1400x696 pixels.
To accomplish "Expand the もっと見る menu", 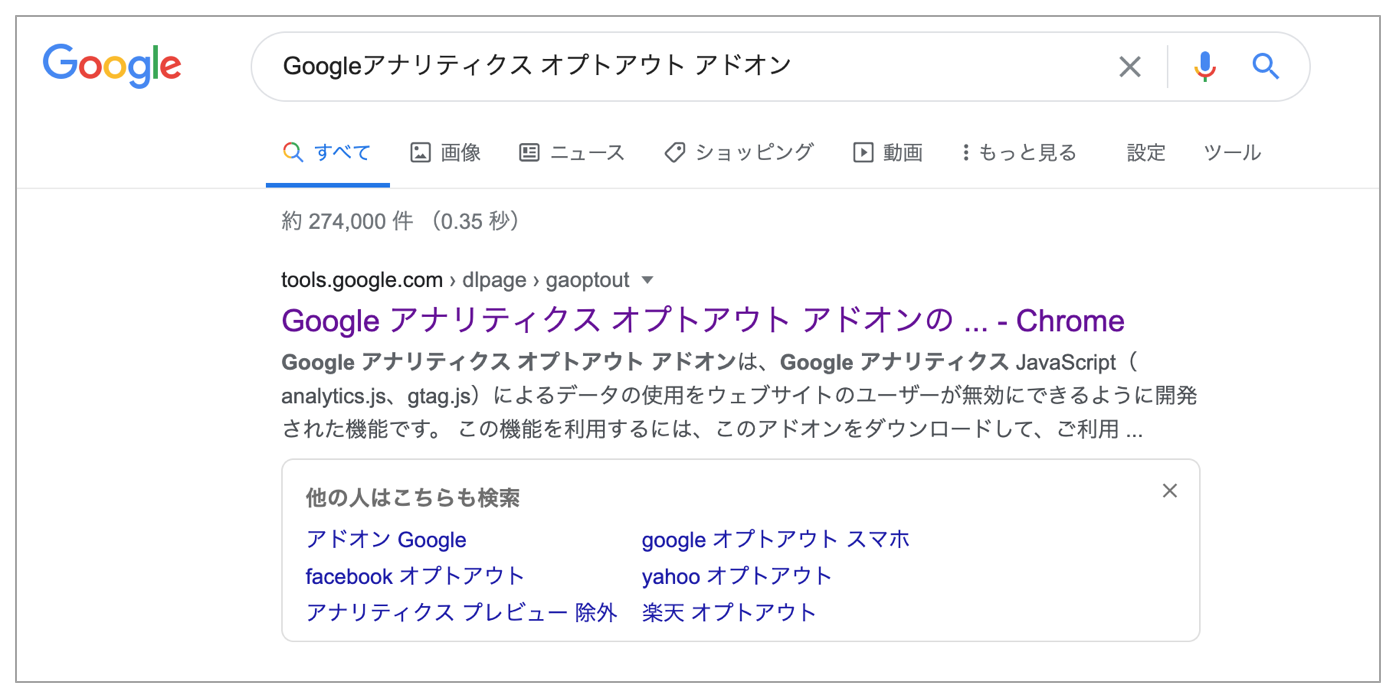I will pos(1019,153).
